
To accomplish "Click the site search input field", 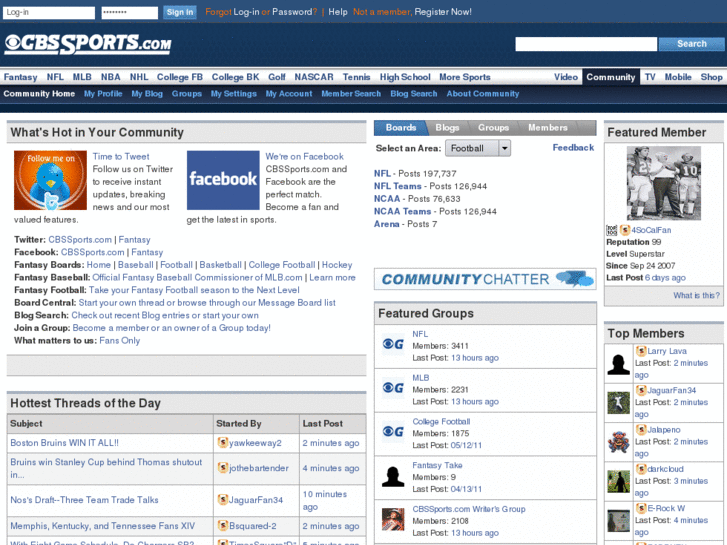I will tap(586, 44).
